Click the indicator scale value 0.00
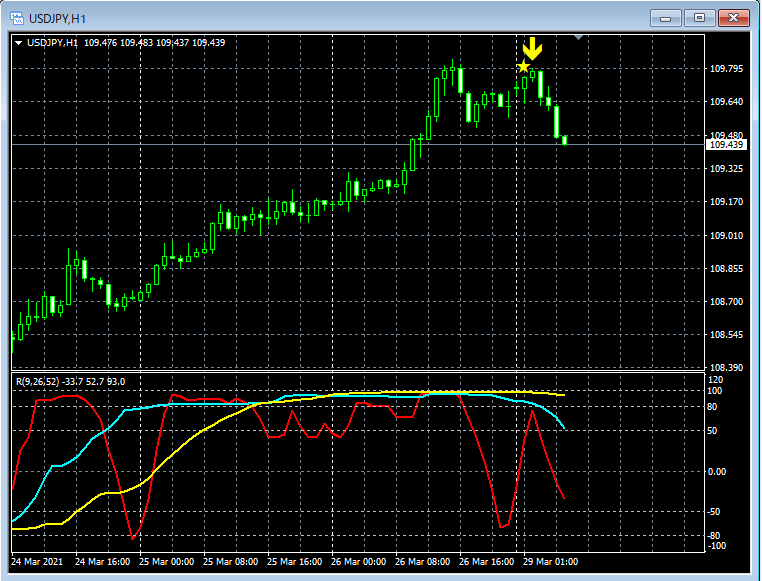The height and width of the screenshot is (581, 762). (716, 472)
